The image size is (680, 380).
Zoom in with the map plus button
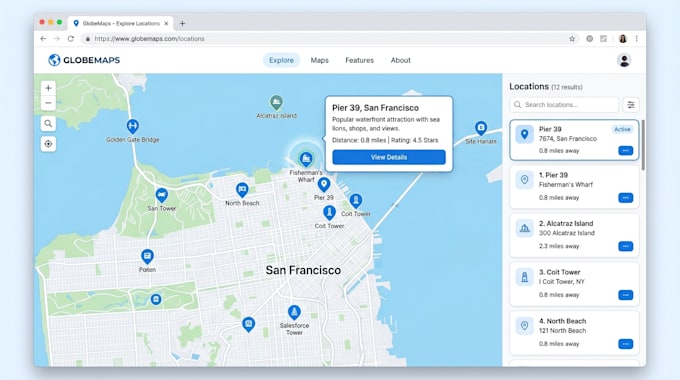click(48, 88)
